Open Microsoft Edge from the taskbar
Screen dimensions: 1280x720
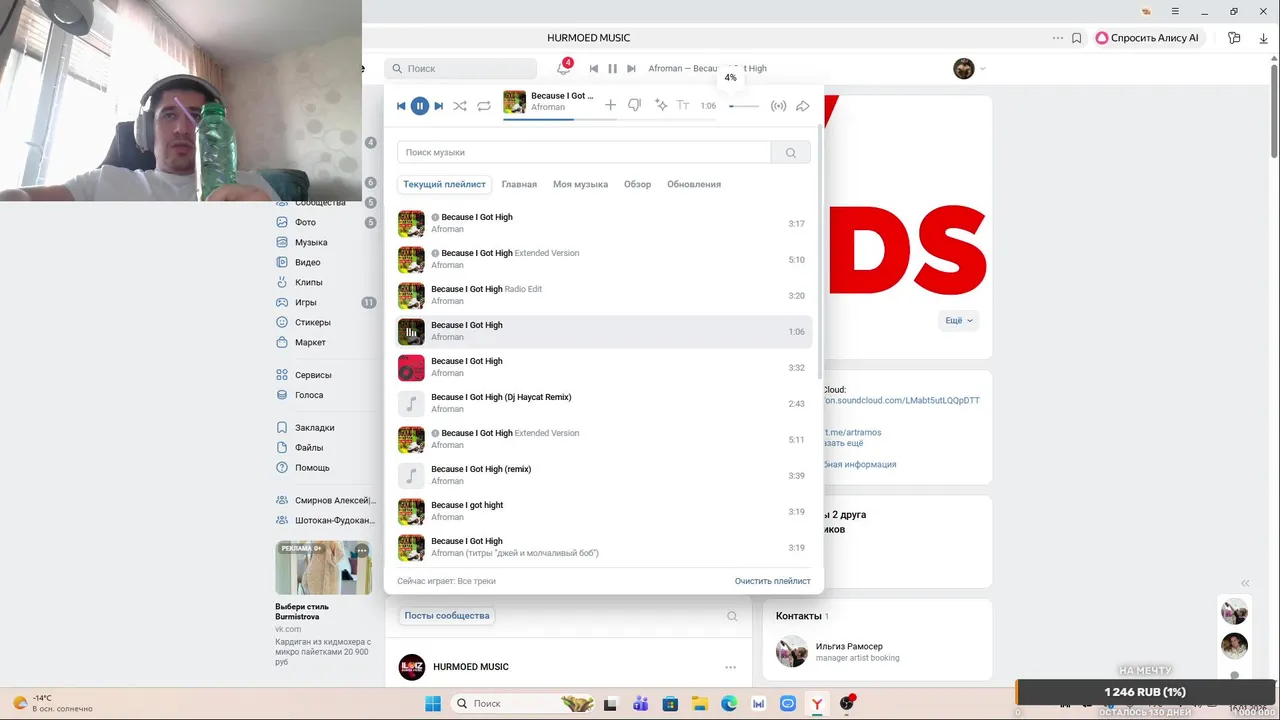[x=730, y=703]
